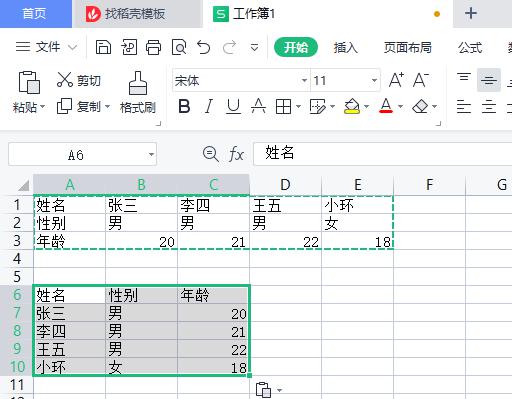Toggle Bold formatting
Viewport: 512px width, 399px height.
(184, 107)
